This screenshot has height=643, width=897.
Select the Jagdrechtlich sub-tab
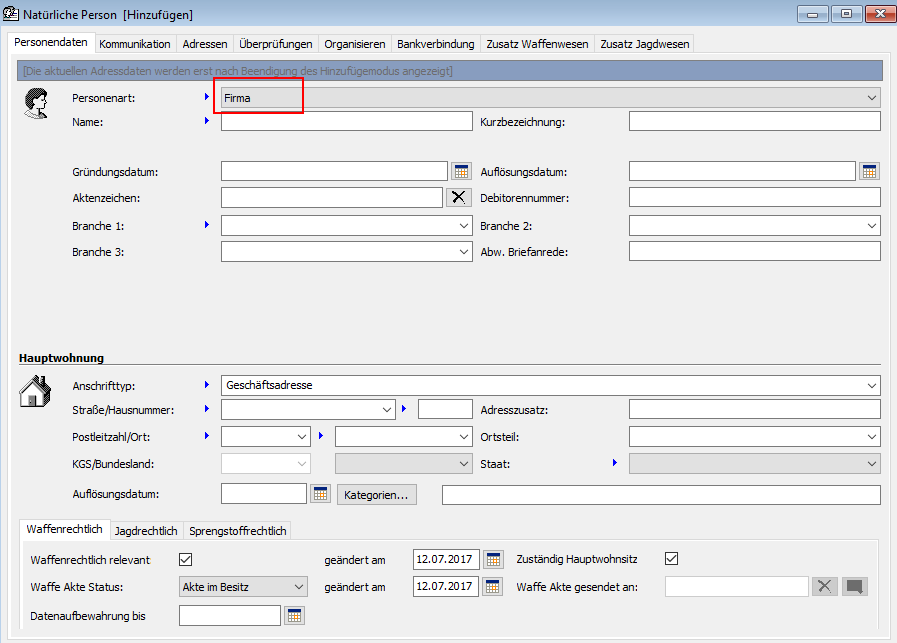point(146,531)
